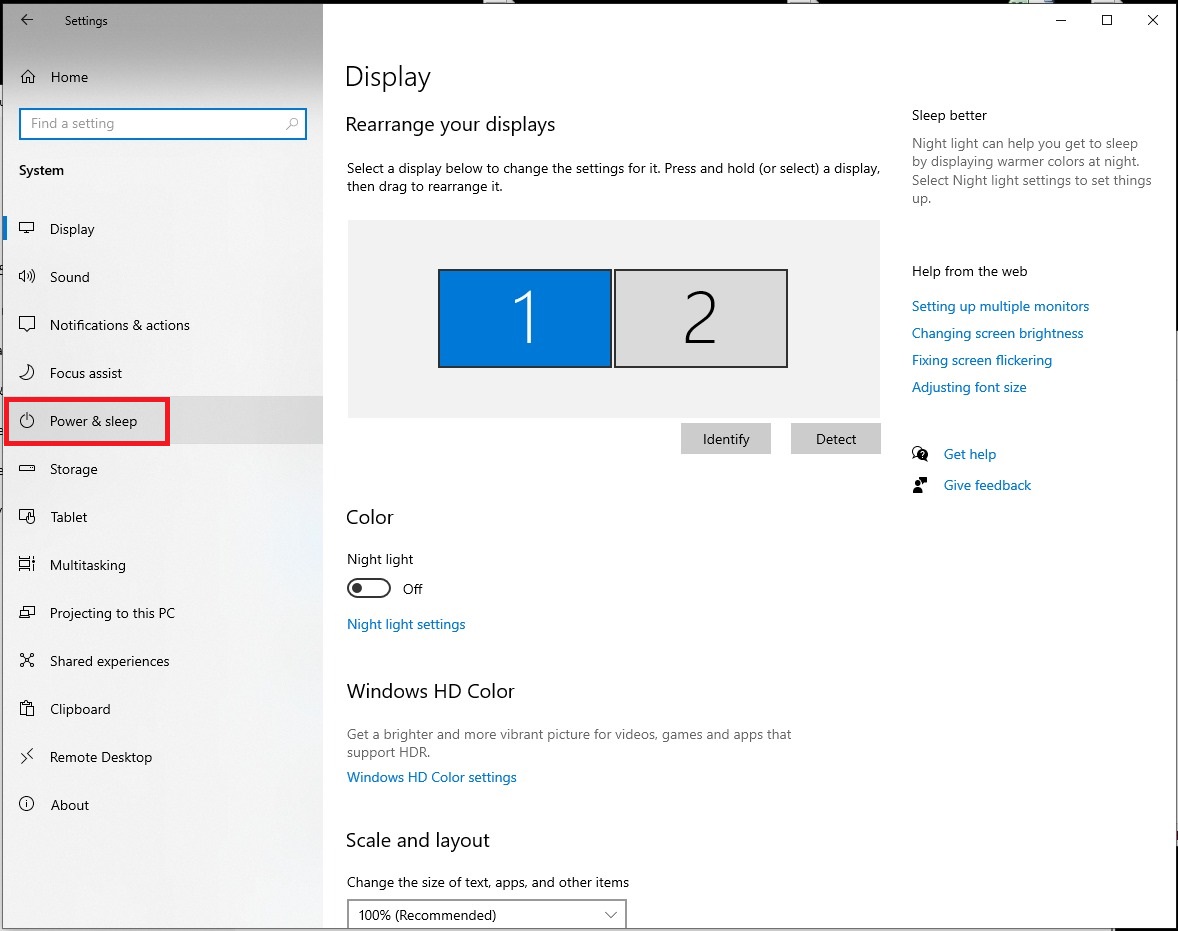Image resolution: width=1178 pixels, height=931 pixels.
Task: Open the text size scaling dropdown
Action: [487, 914]
